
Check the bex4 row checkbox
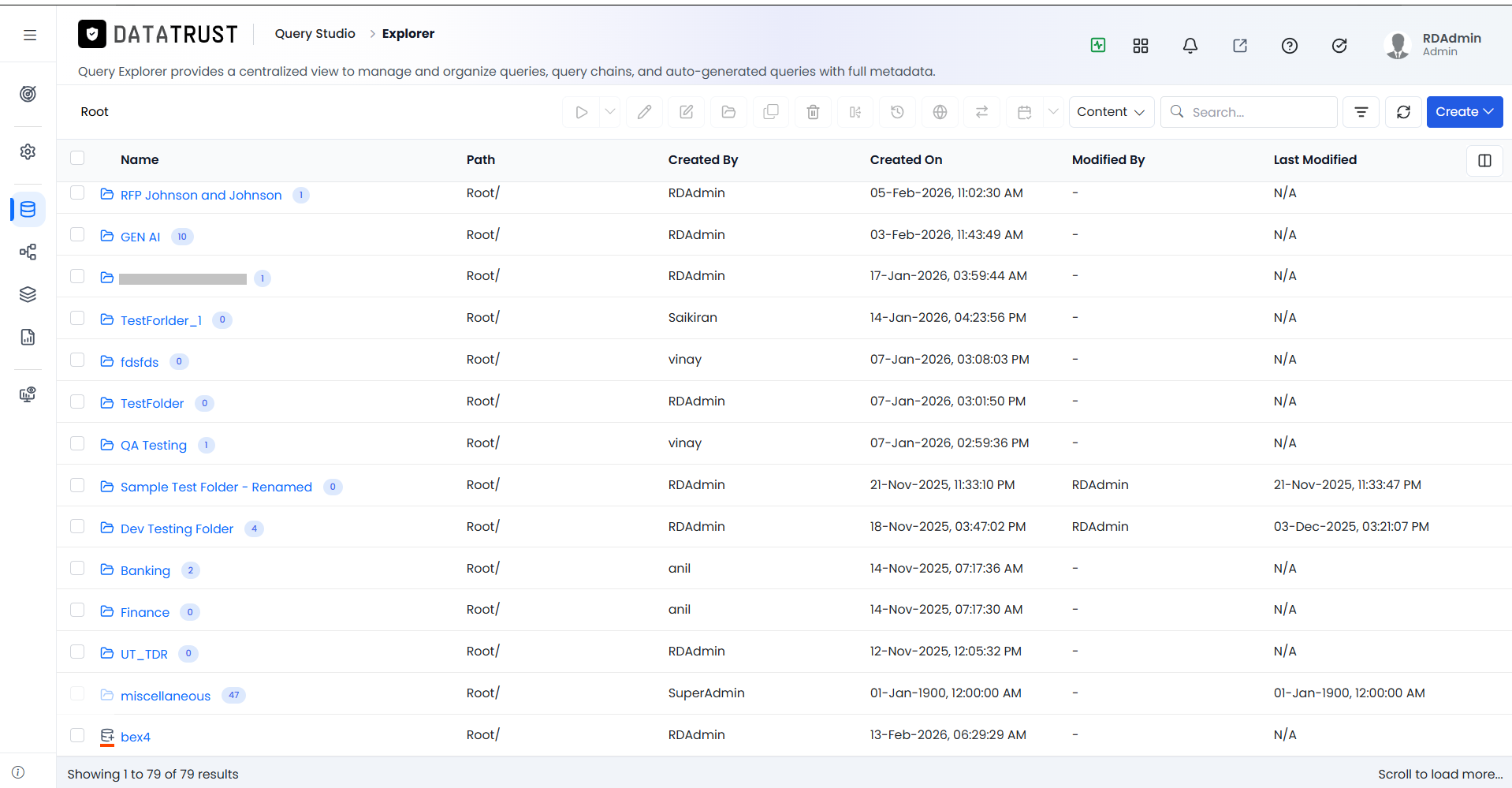[77, 735]
